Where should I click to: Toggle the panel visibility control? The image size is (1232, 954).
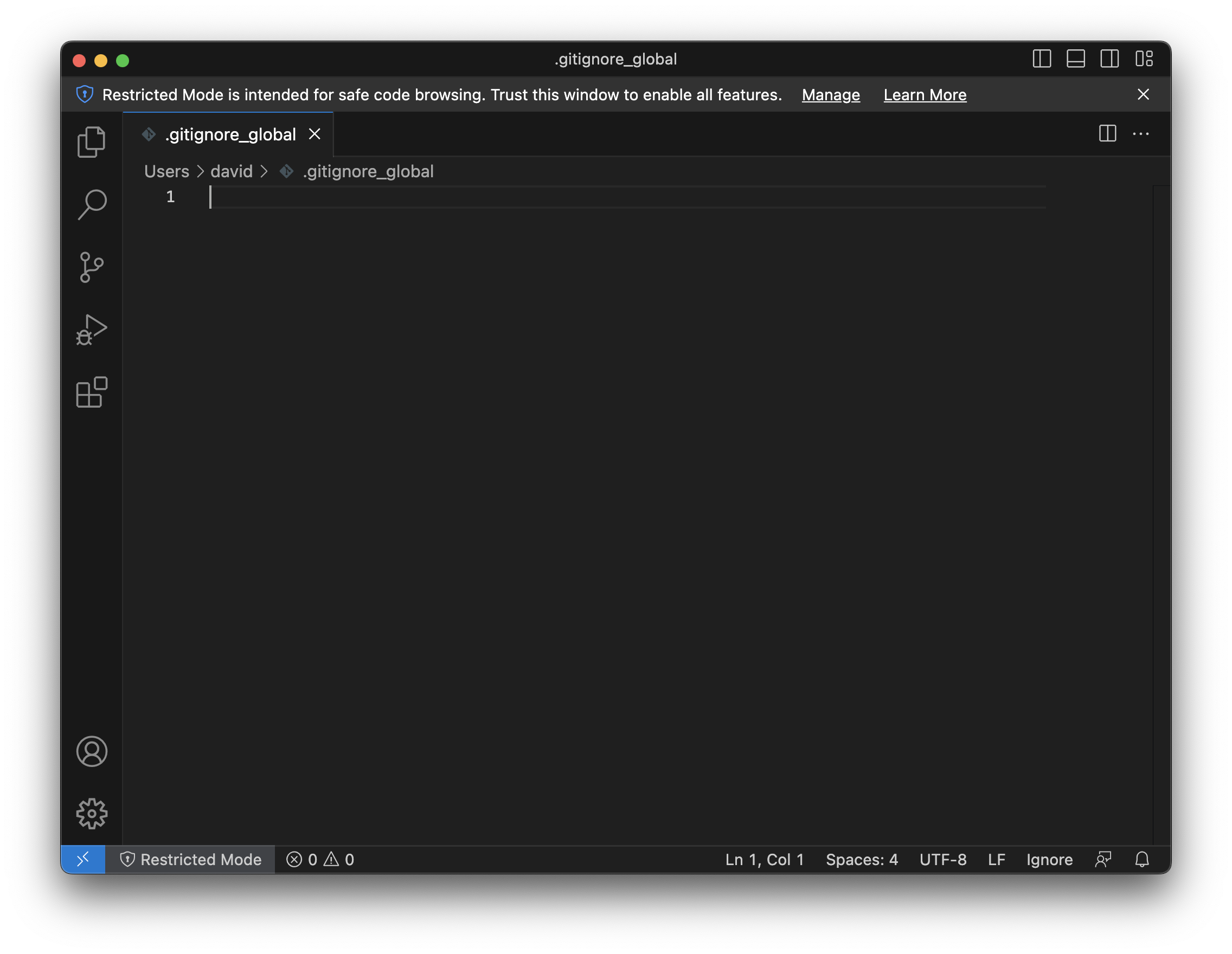1076,59
